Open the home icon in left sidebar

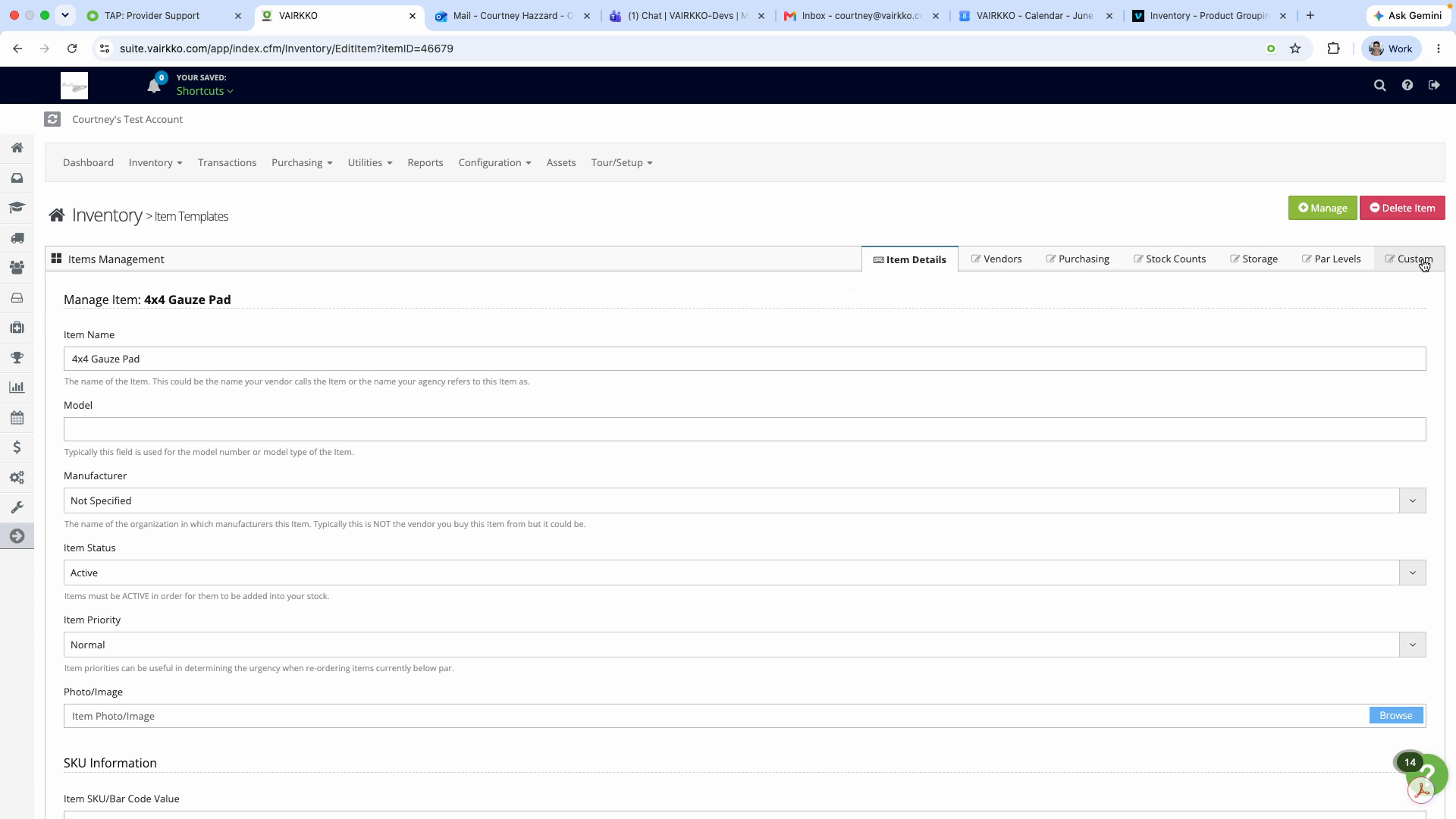(x=17, y=148)
